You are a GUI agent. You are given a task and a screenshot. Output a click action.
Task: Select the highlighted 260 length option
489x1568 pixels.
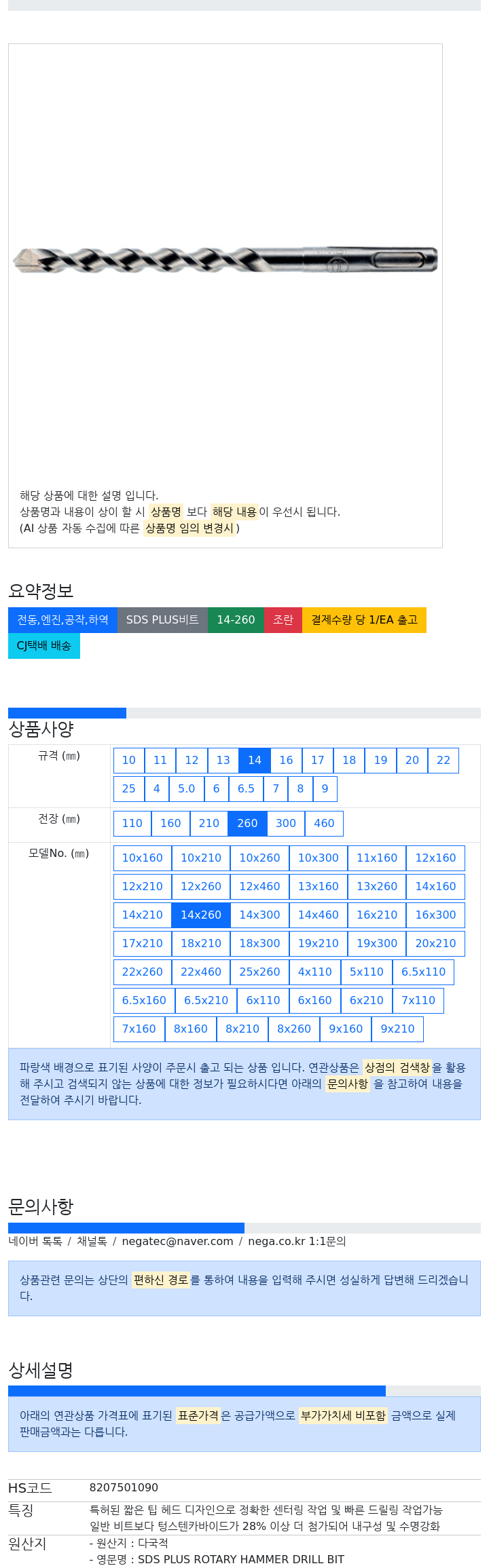tap(247, 824)
